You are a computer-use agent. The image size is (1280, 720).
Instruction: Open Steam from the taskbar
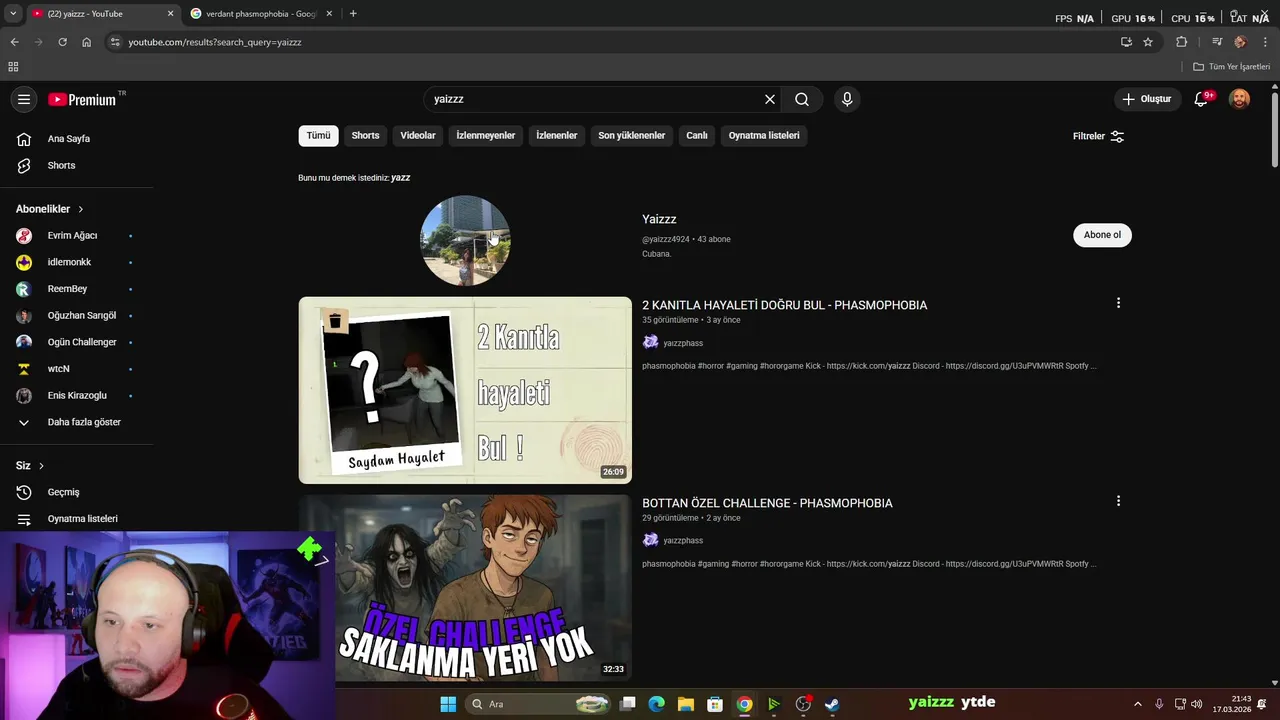[831, 704]
